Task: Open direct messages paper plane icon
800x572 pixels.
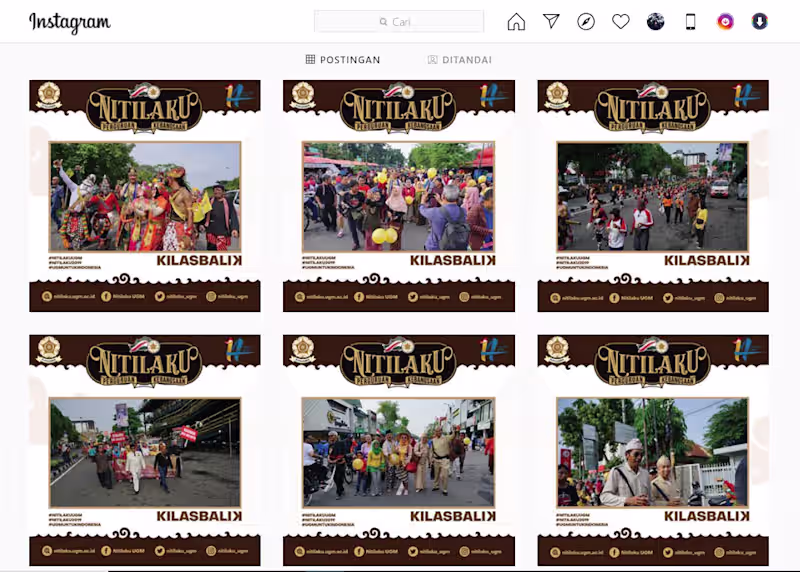Action: coord(552,21)
